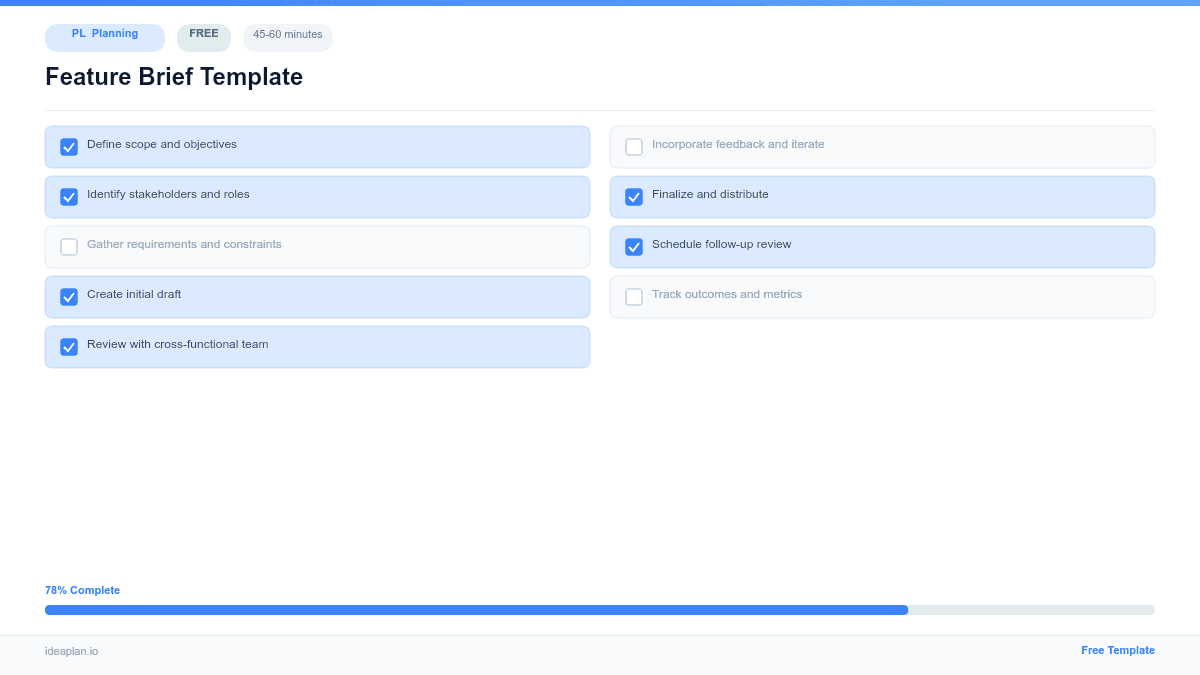This screenshot has width=1200, height=675.
Task: Open the Free Template link
Action: pyautogui.click(x=1118, y=650)
